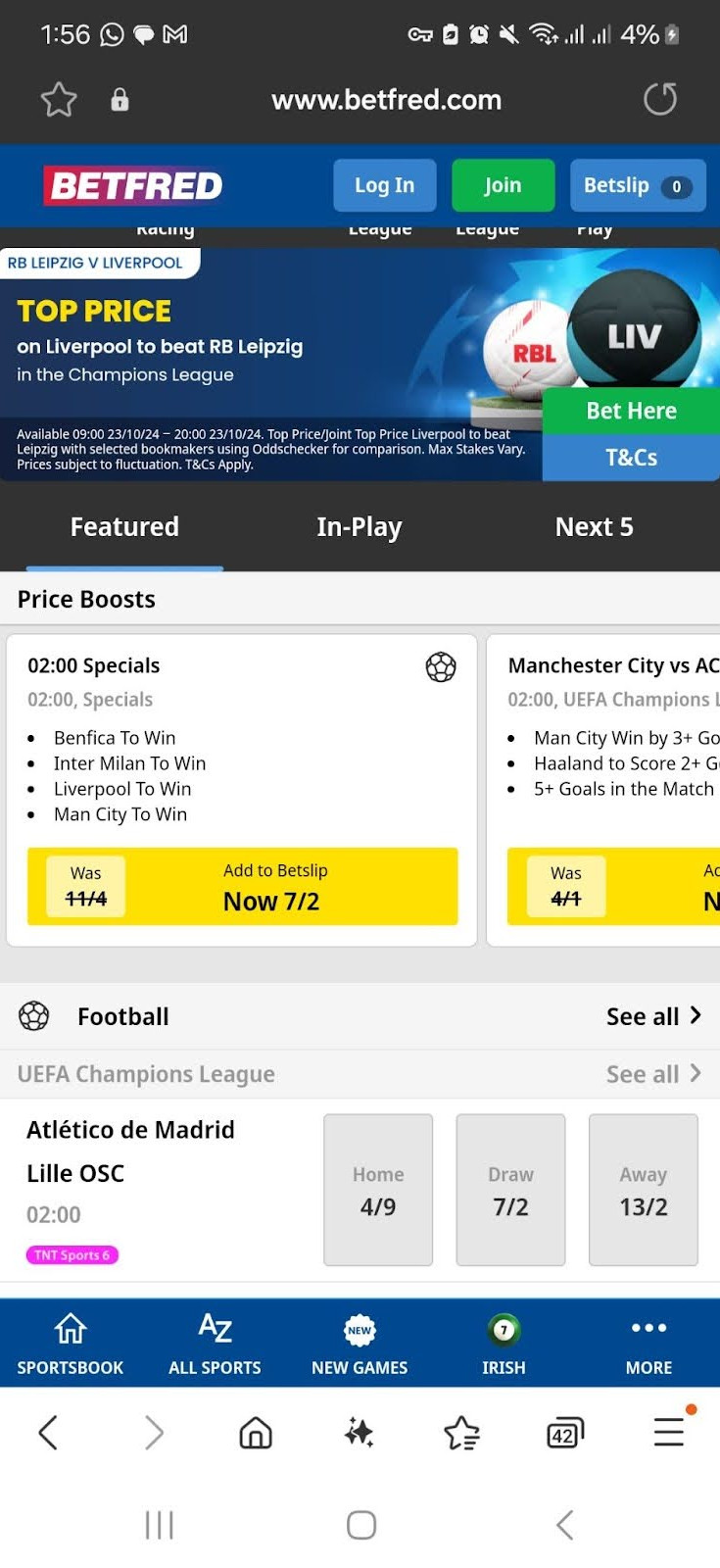The image size is (720, 1568).
Task: Tap the Irish lottery ball icon
Action: pyautogui.click(x=504, y=1330)
